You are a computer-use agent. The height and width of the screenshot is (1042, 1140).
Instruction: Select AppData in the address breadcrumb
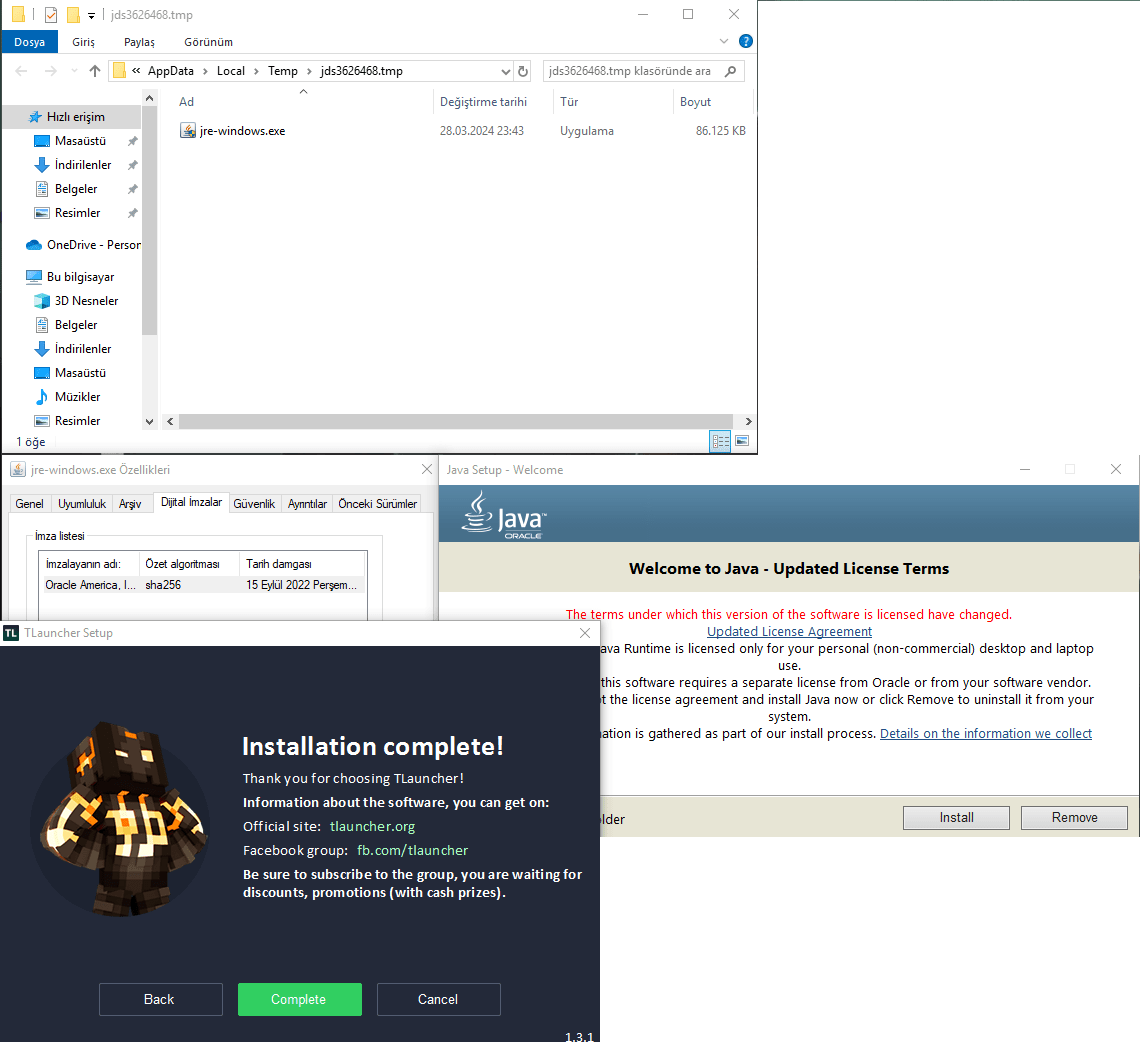click(x=171, y=71)
